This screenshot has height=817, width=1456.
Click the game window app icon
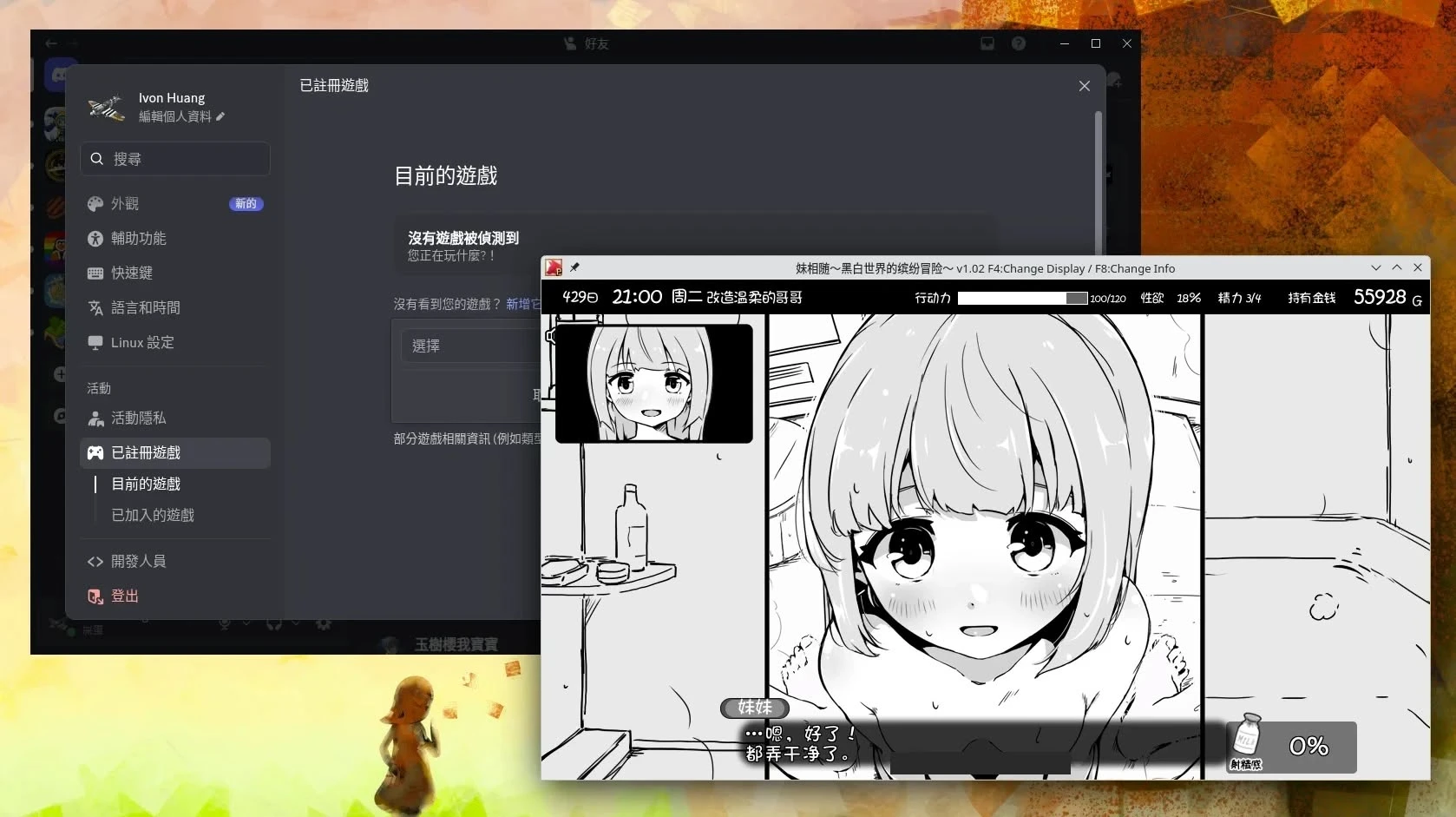pos(554,267)
